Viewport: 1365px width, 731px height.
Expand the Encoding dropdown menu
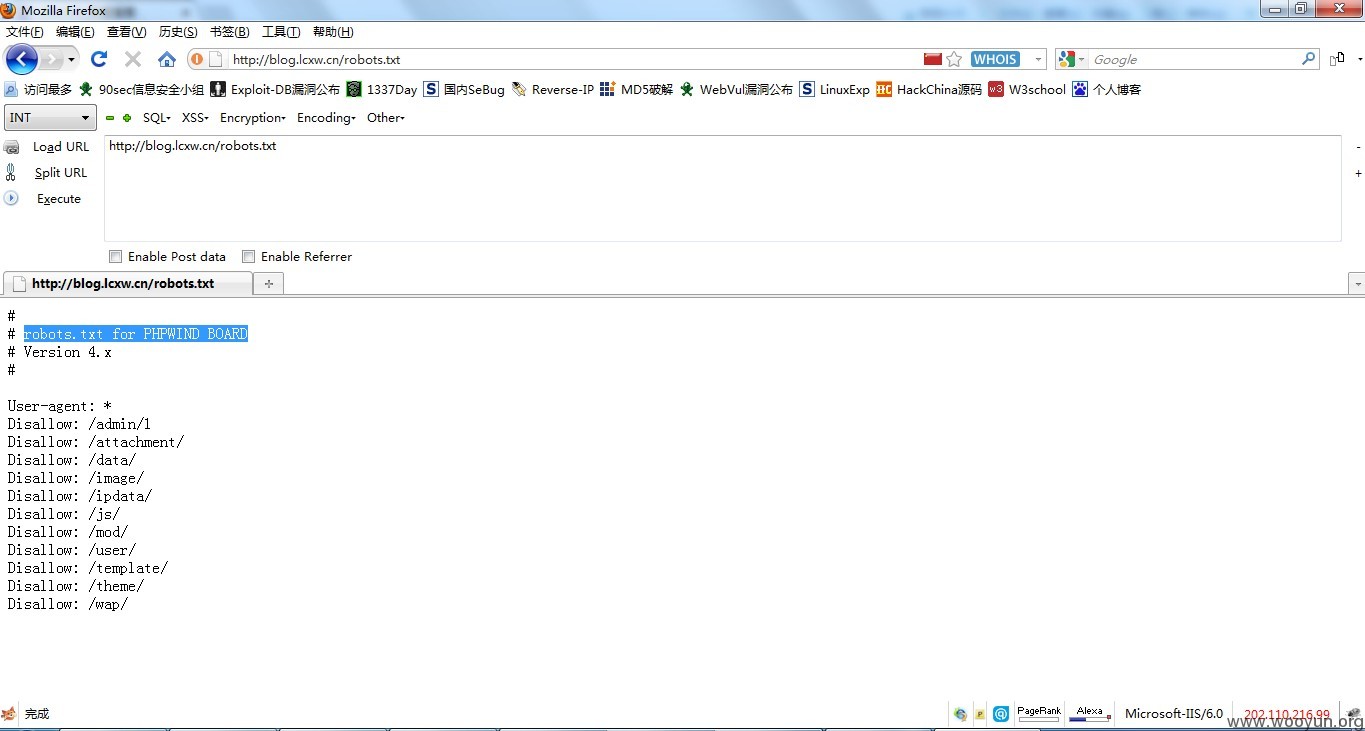click(x=326, y=118)
